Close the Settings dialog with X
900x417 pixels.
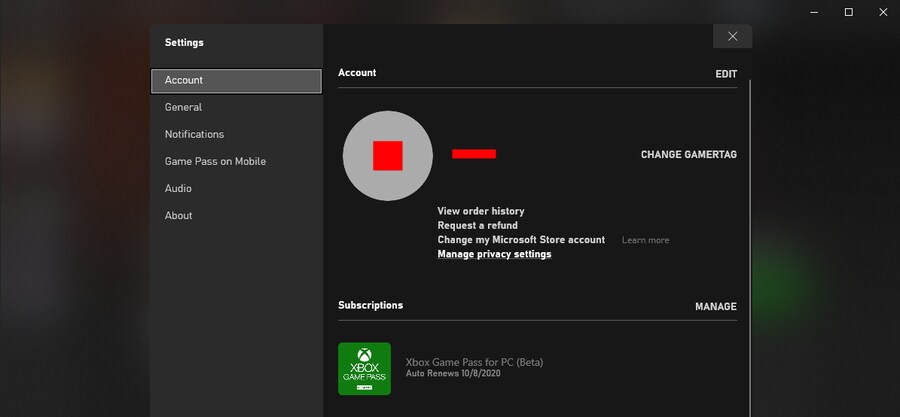point(732,36)
